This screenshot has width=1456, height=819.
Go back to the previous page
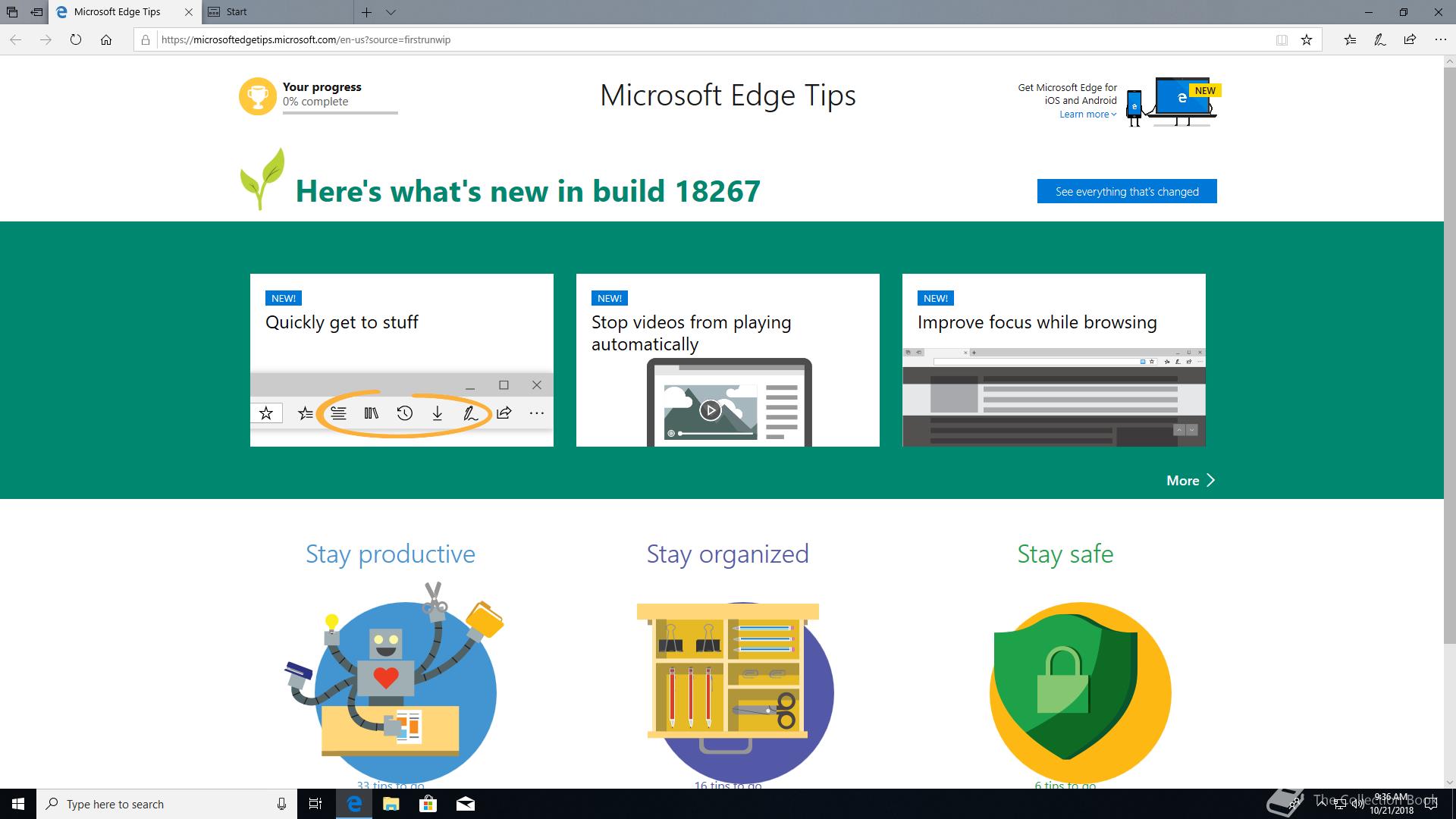[16, 40]
